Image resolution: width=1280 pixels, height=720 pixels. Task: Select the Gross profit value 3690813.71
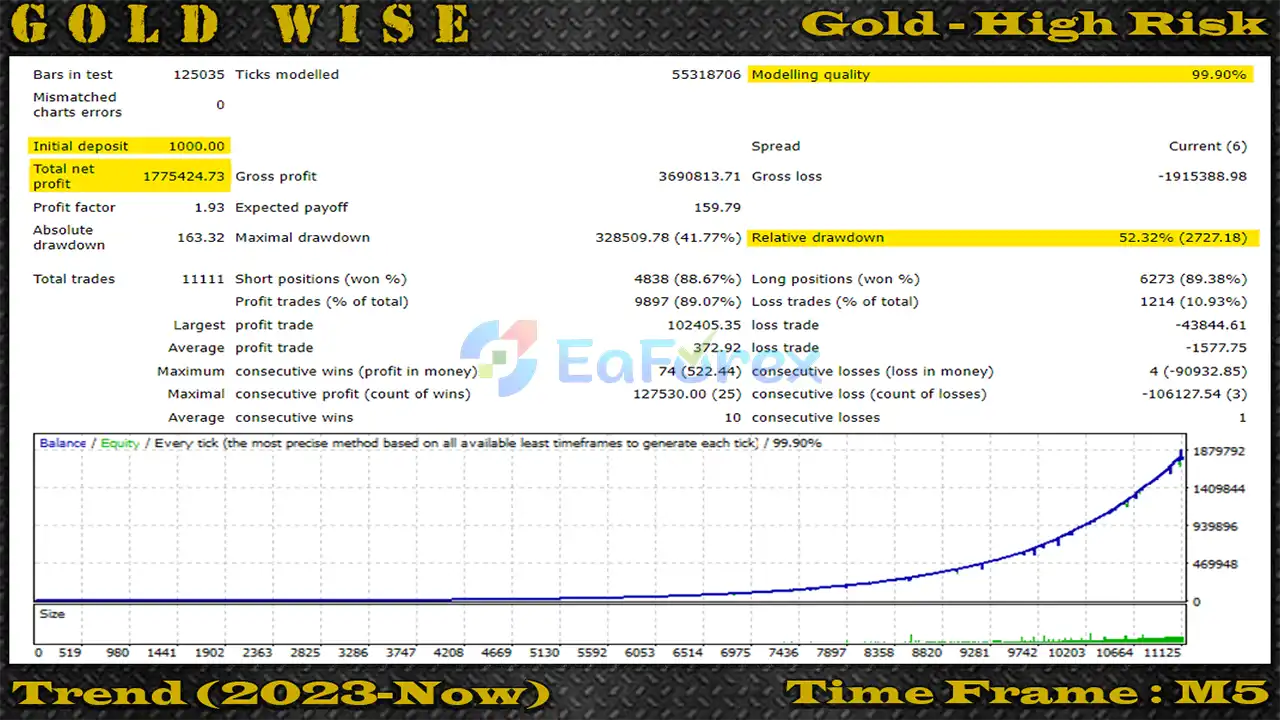699,176
